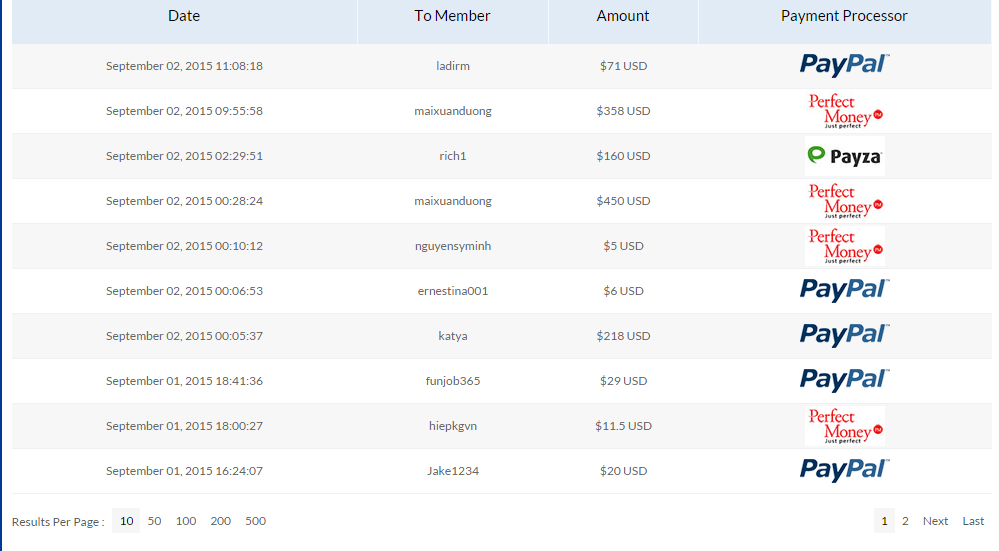Click the PayPal logo in Jake1234's row
Image resolution: width=999 pixels, height=551 pixels.
pos(844,470)
